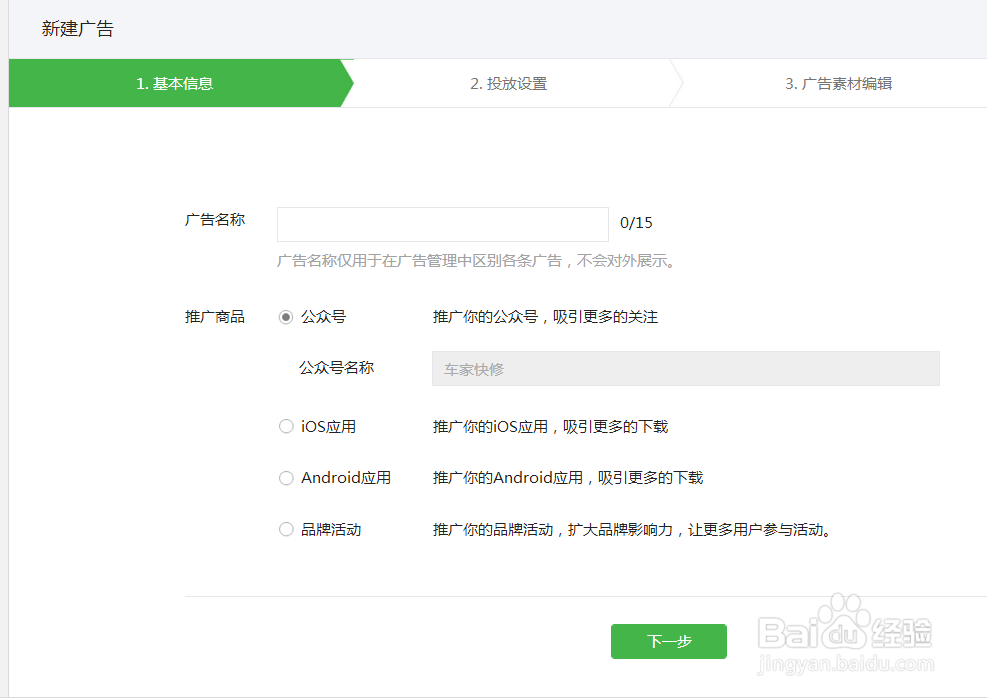Click the 推广商品 field label
The height and width of the screenshot is (698, 987).
click(215, 317)
